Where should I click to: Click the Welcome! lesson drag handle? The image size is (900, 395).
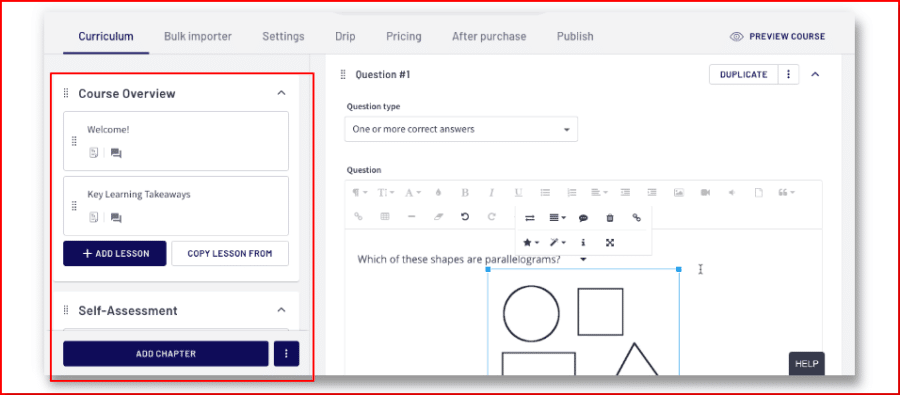pos(74,141)
